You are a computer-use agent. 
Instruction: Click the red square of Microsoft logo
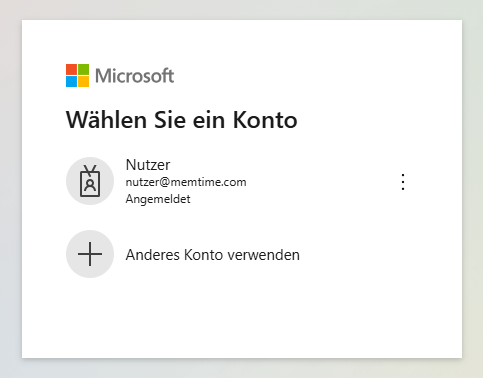click(71, 70)
